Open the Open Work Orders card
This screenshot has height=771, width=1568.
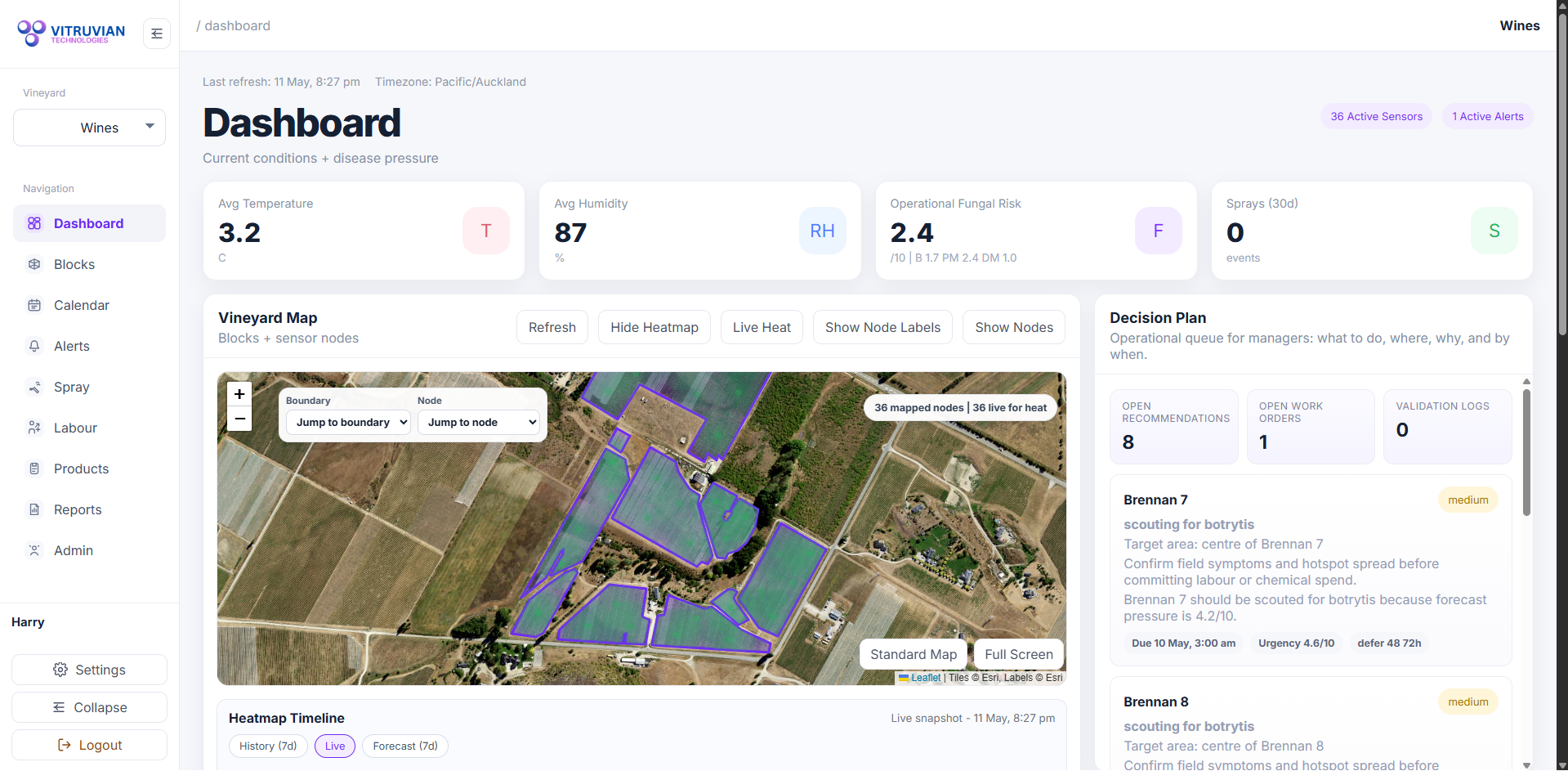[x=1311, y=427]
